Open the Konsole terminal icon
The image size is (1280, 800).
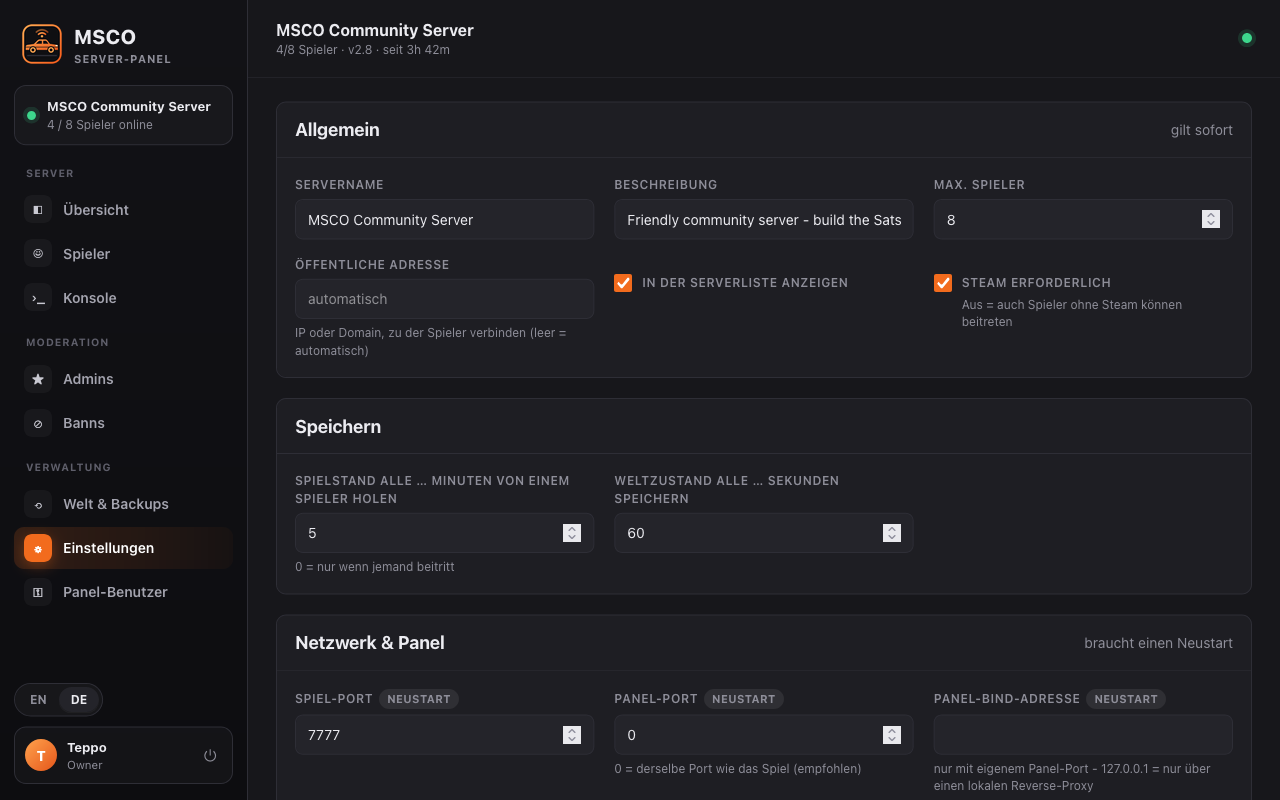pos(38,298)
